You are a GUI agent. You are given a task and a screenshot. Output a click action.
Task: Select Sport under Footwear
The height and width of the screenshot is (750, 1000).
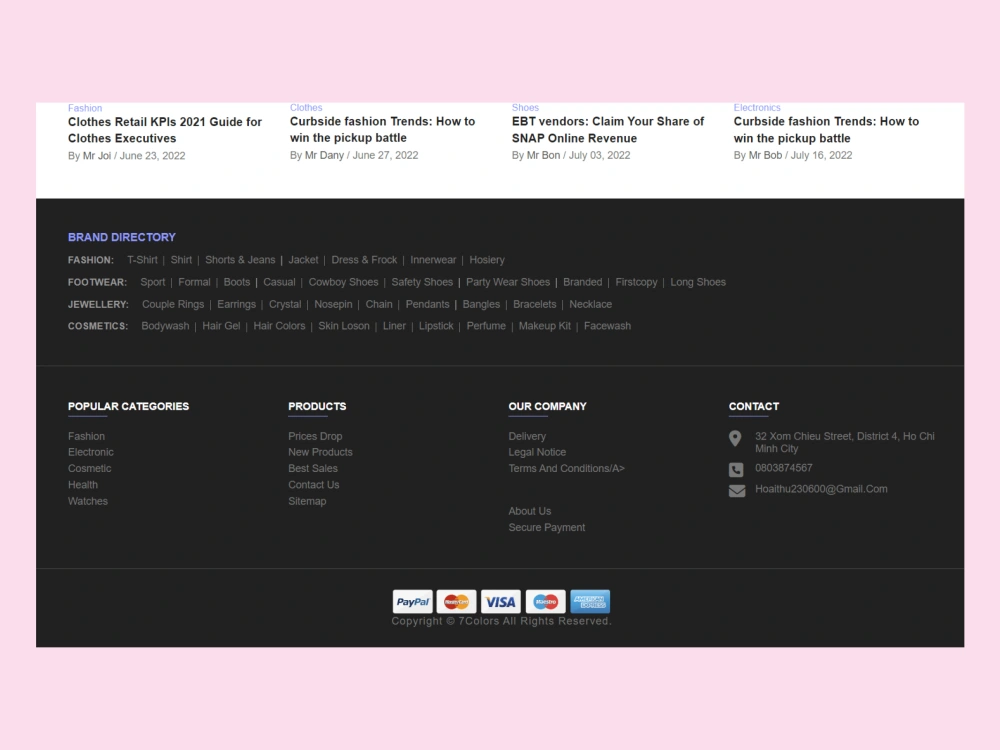[152, 282]
